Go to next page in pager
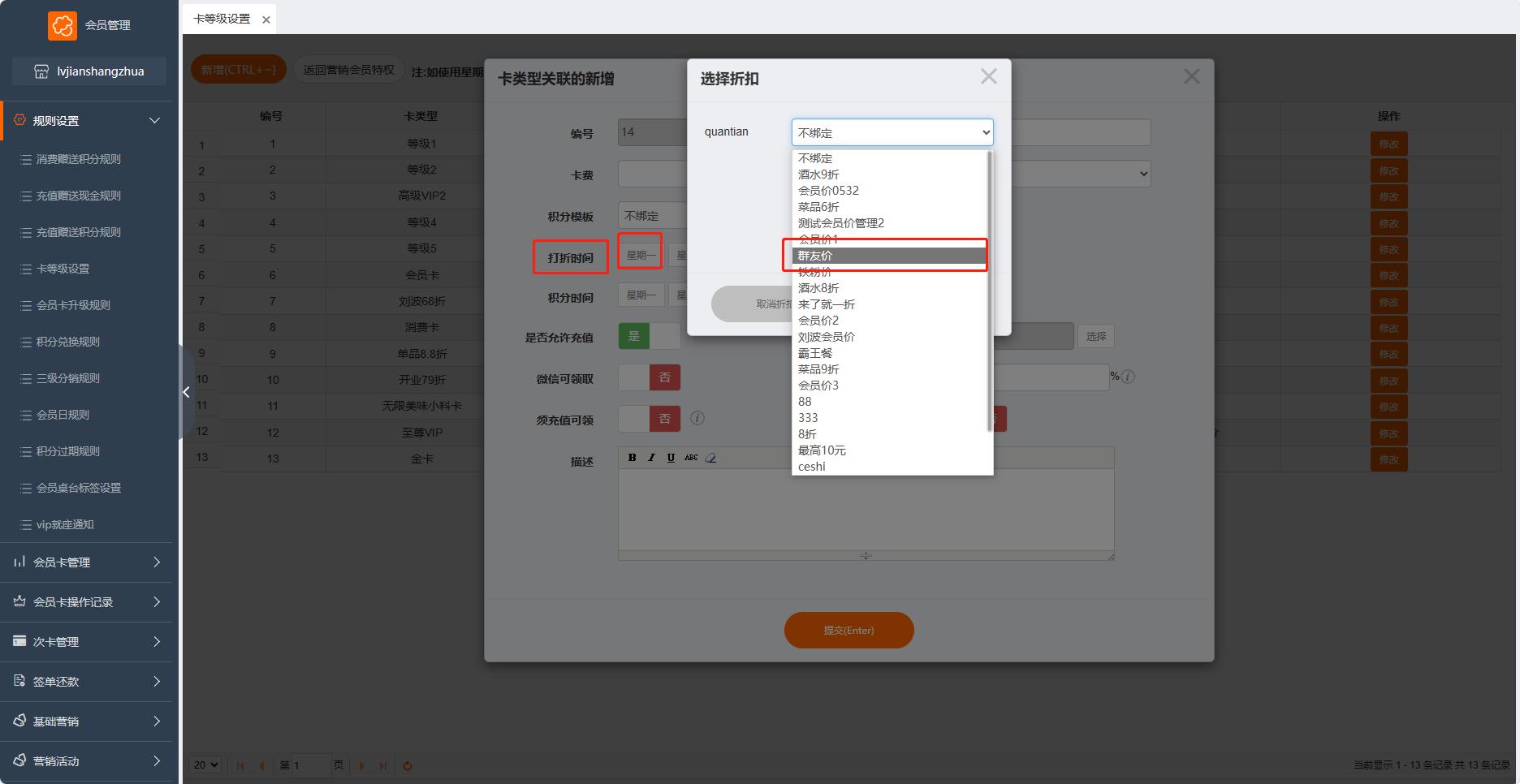The width and height of the screenshot is (1520, 784). click(361, 765)
